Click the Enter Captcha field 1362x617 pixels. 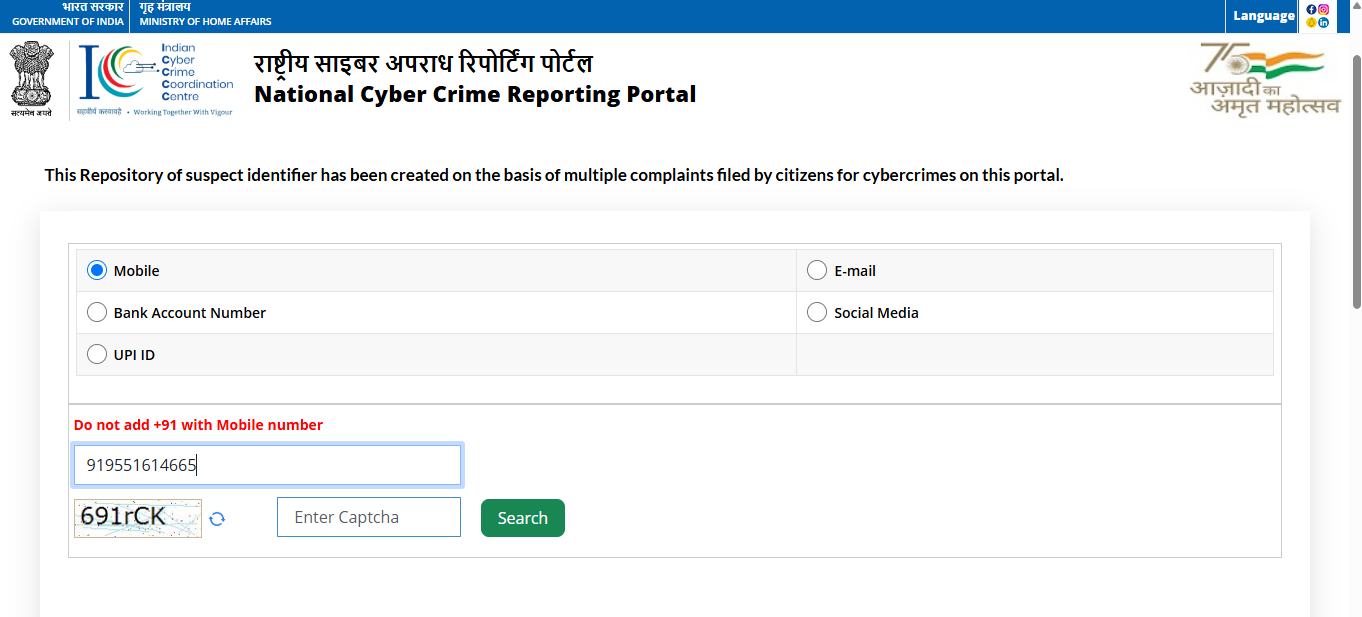[x=368, y=517]
